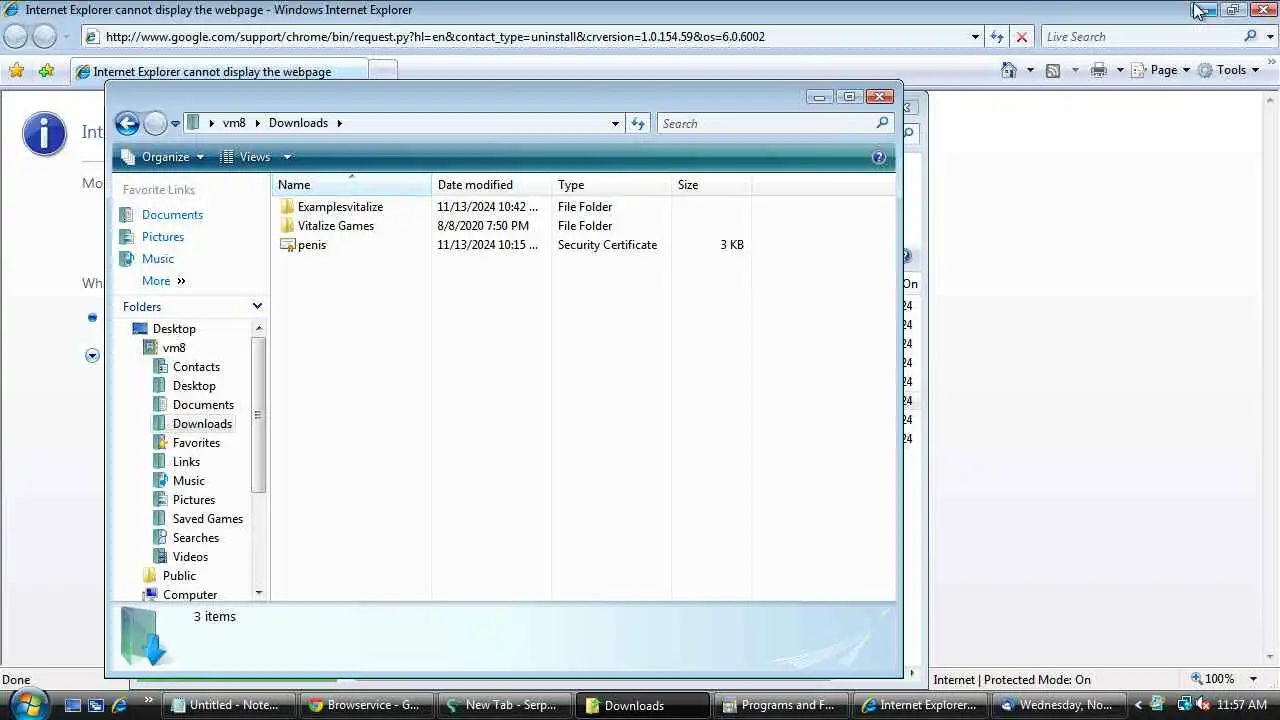
Task: Collapse the Folders pane chevron
Action: click(x=257, y=307)
